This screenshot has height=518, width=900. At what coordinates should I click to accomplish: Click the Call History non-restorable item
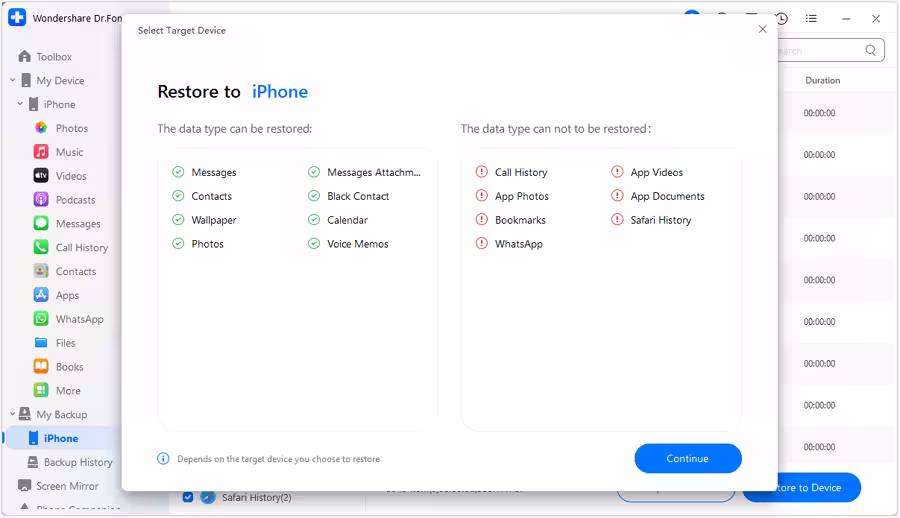pos(511,172)
